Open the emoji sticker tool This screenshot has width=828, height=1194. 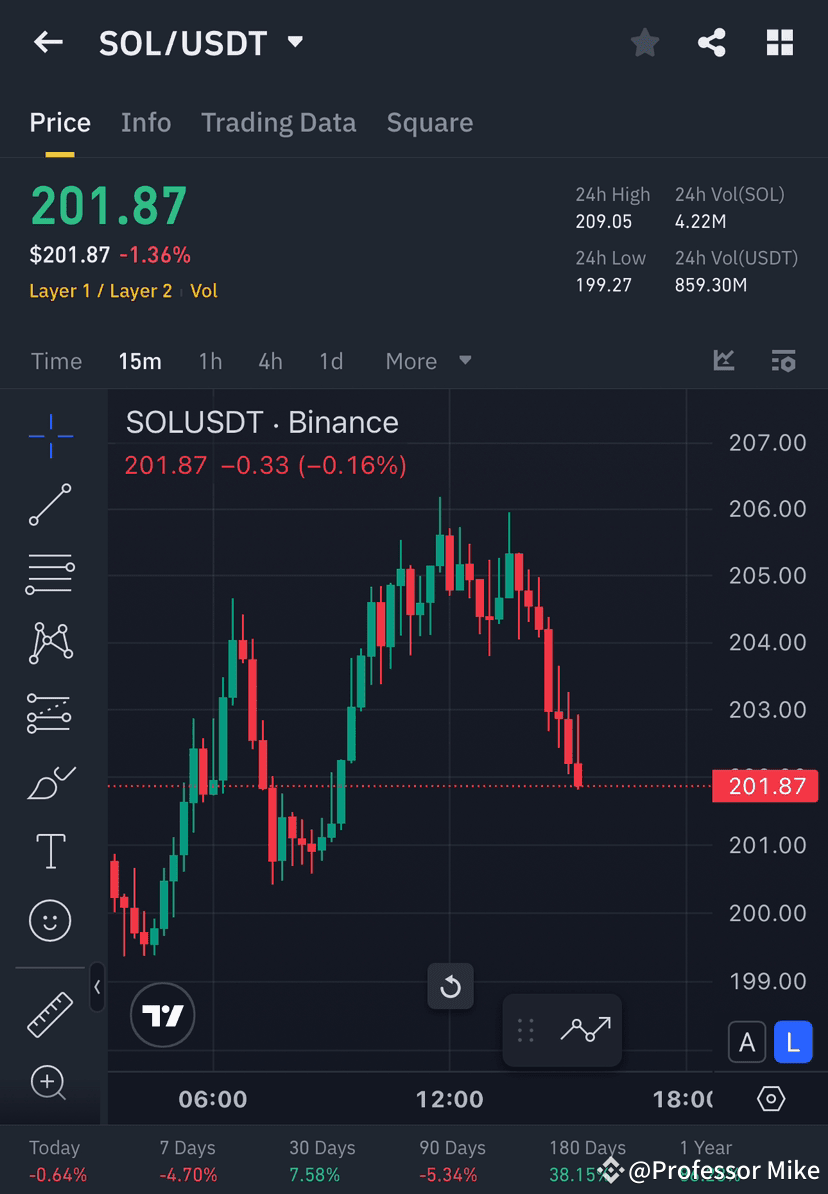(x=50, y=920)
